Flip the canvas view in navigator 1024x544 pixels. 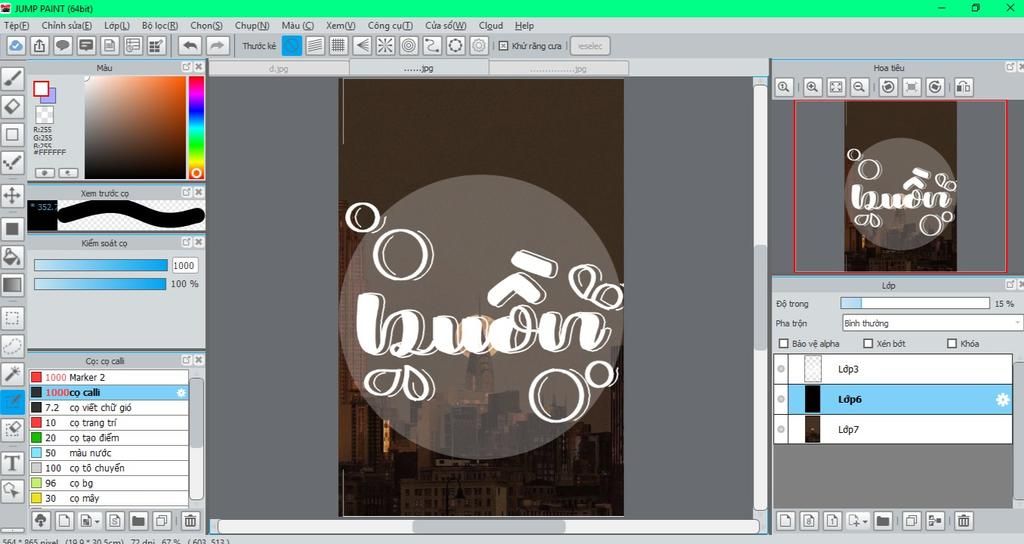963,87
